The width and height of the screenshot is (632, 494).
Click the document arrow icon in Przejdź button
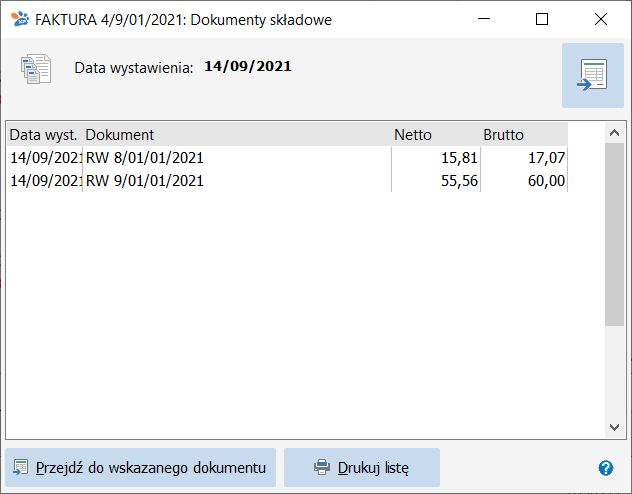coord(21,467)
